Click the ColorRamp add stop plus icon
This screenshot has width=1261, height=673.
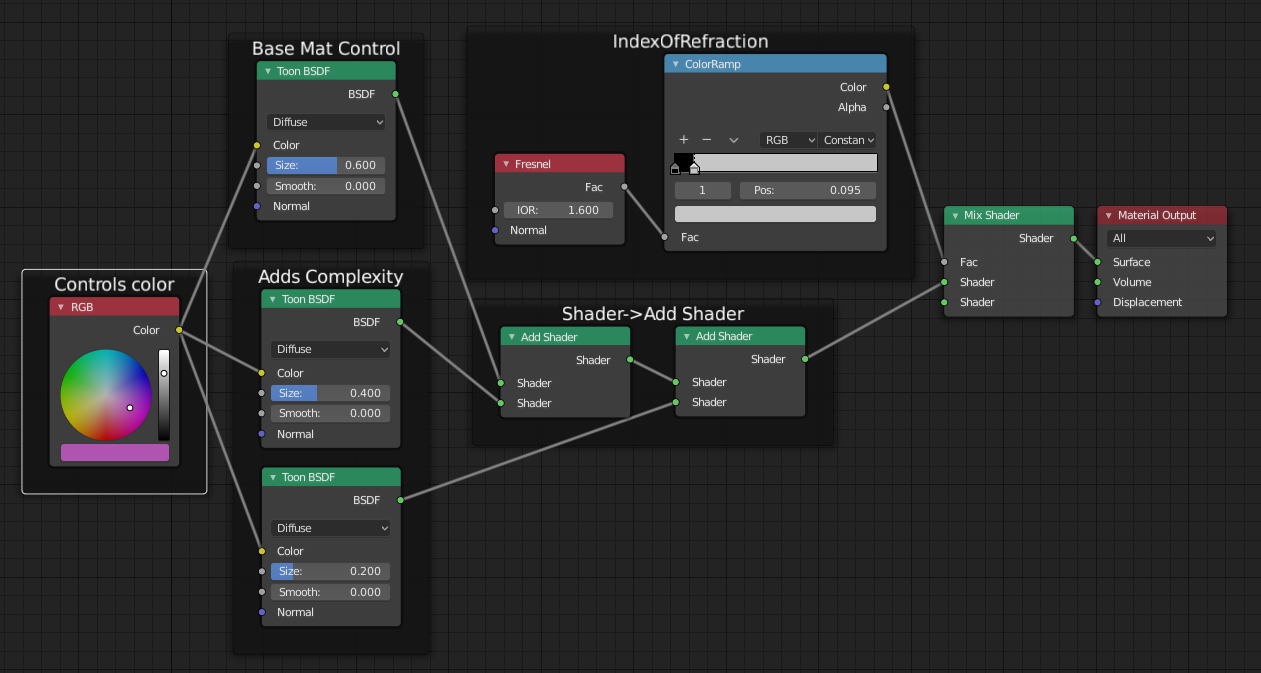pyautogui.click(x=684, y=140)
